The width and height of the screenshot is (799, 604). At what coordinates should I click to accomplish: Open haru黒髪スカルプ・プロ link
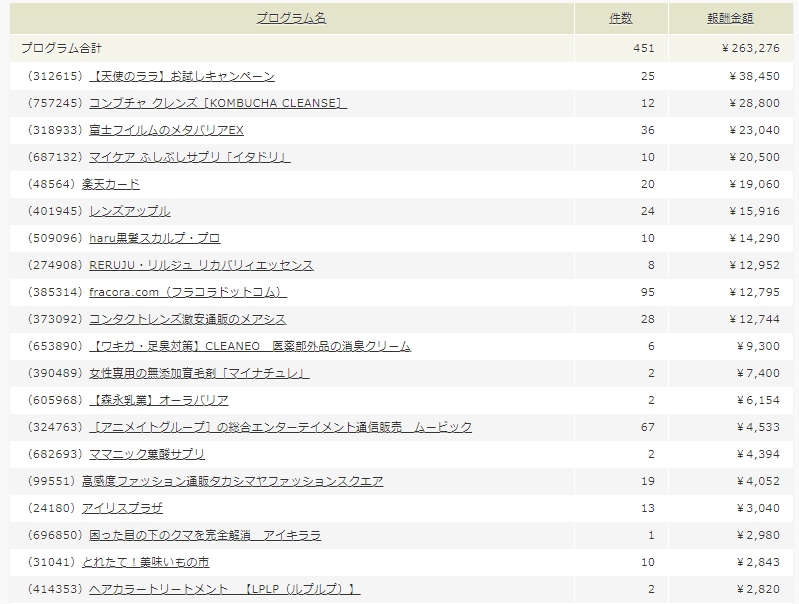(x=154, y=239)
